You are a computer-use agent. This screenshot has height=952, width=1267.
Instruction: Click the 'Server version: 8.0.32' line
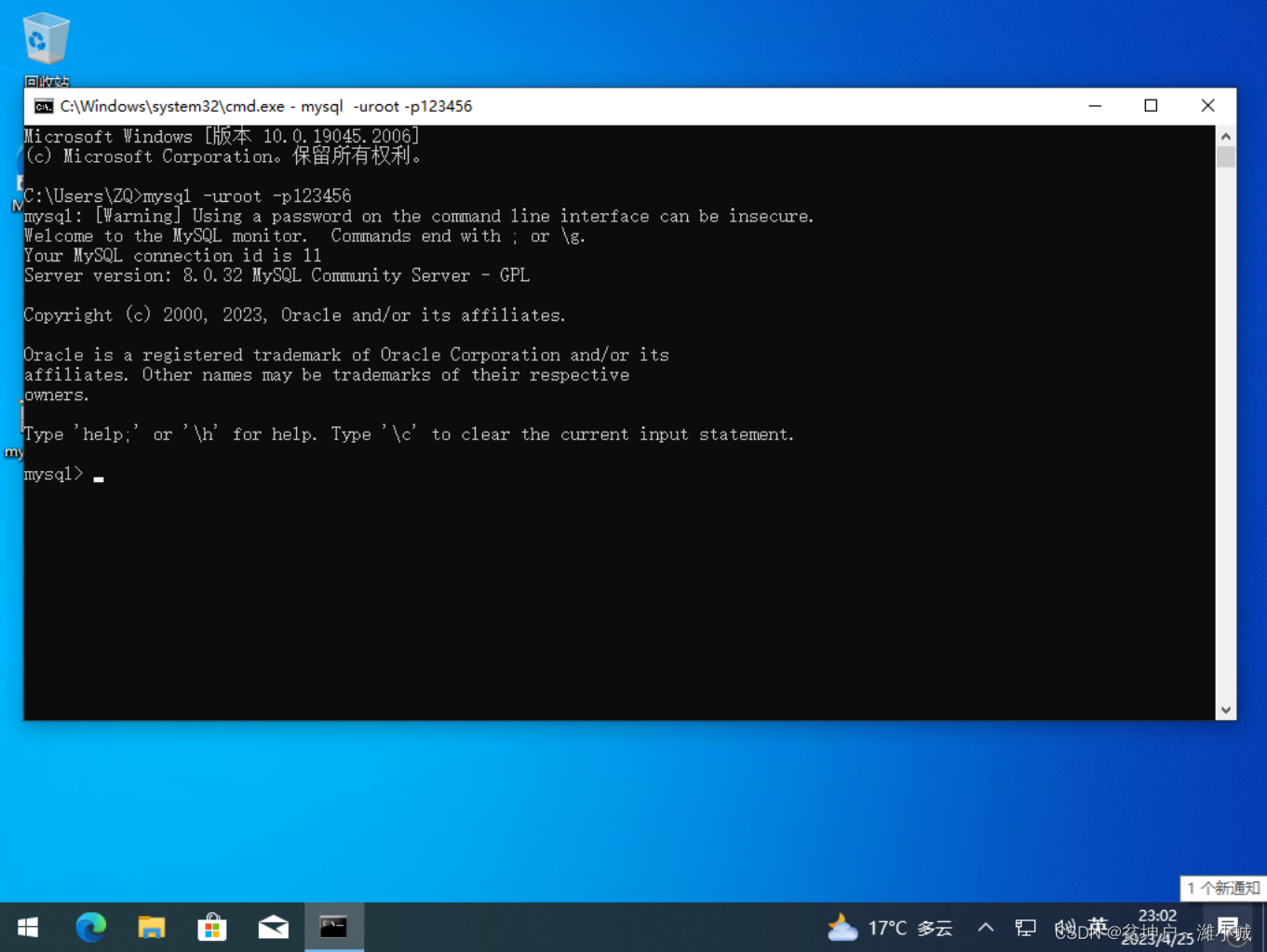pyautogui.click(x=276, y=275)
